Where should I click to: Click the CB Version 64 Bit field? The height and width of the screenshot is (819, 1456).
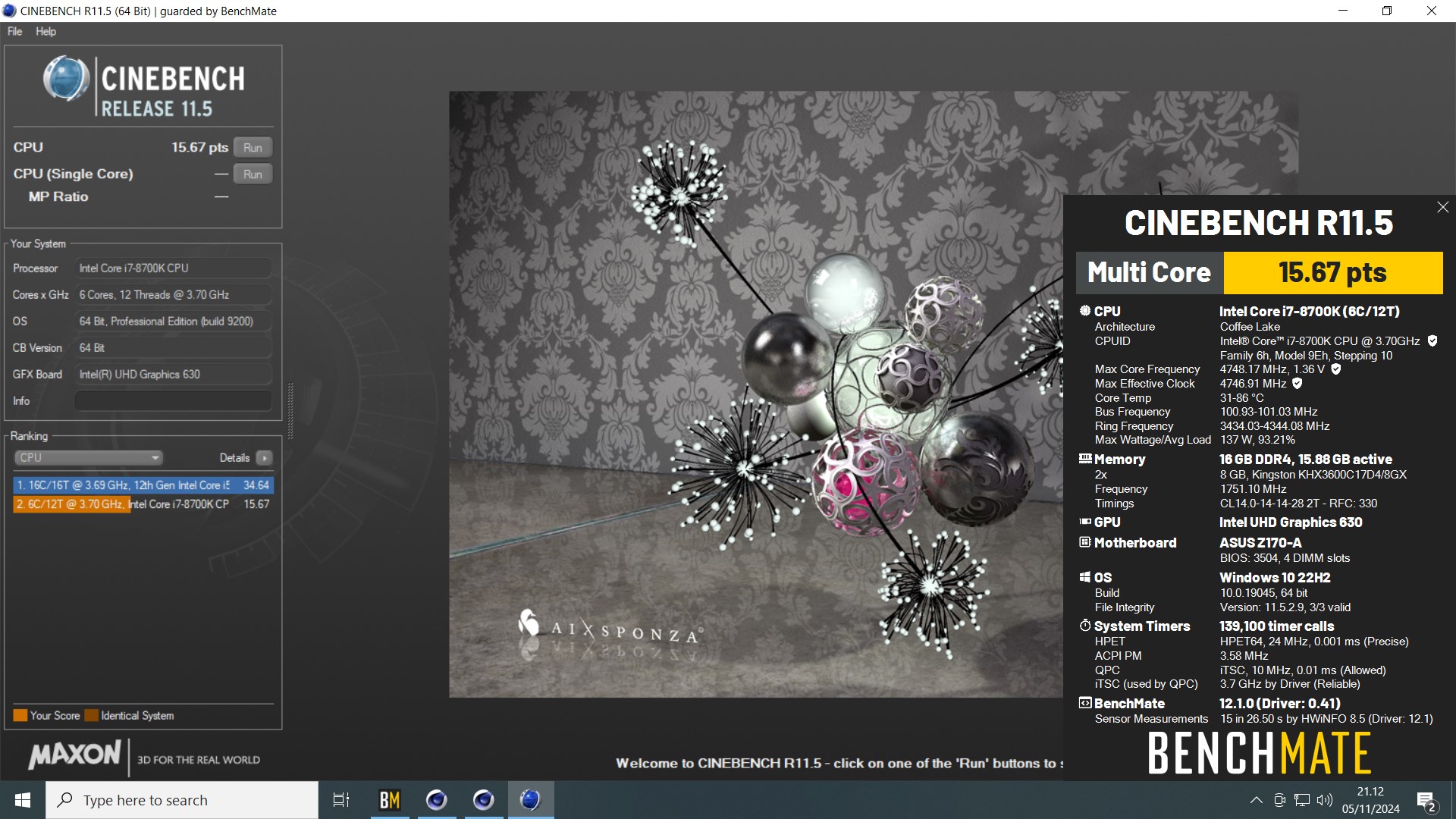[173, 348]
